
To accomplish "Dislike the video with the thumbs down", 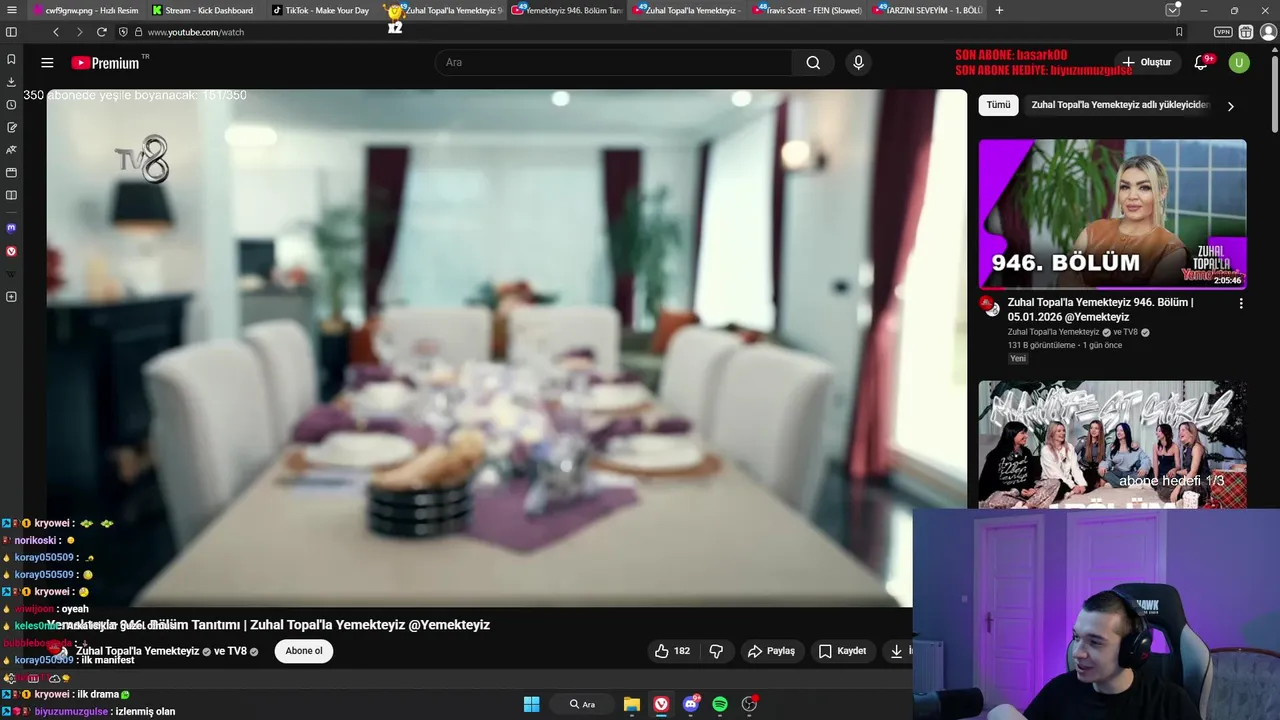I will (x=716, y=651).
